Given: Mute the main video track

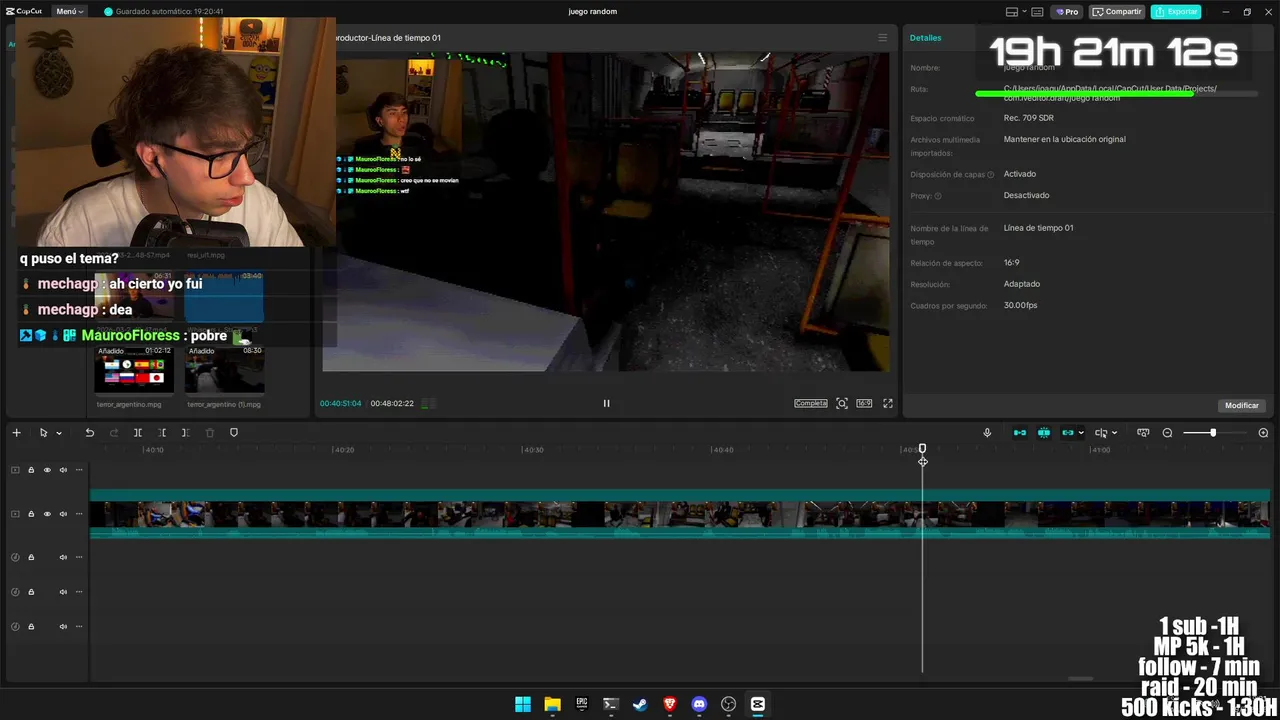Looking at the screenshot, I should [x=63, y=514].
